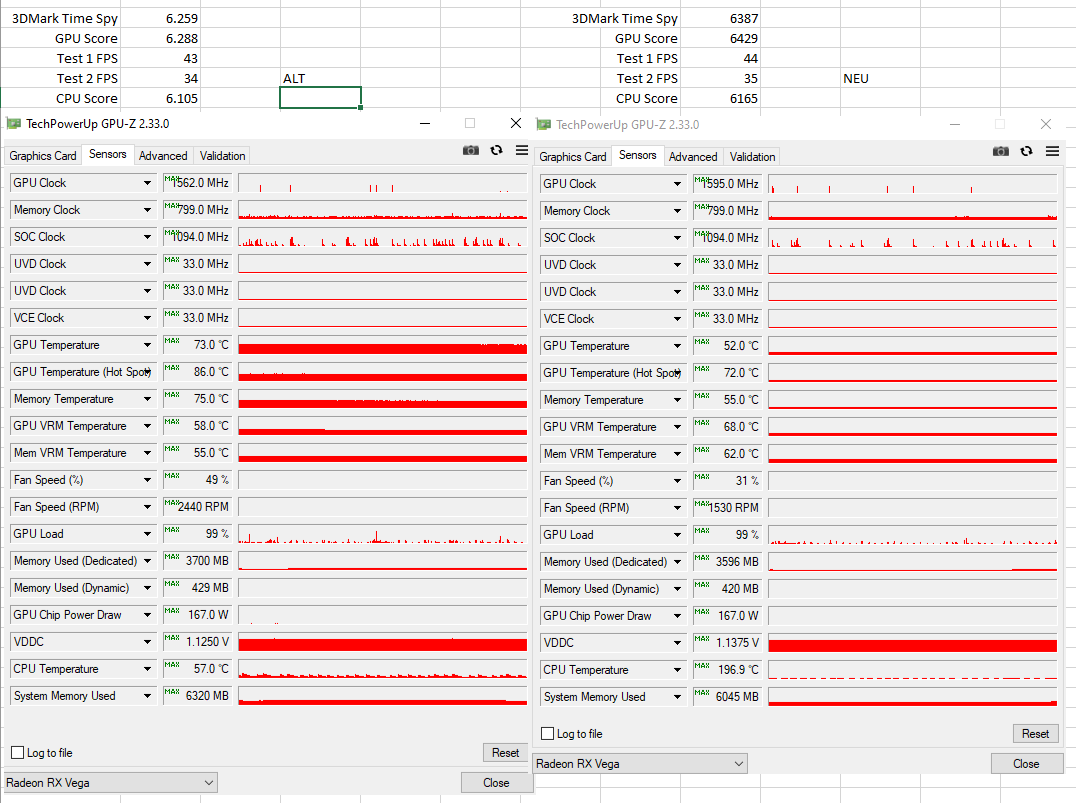Viewport: 1076px width, 803px height.
Task: Click 1.1375 V VDDC value in right window
Action: coord(727,642)
